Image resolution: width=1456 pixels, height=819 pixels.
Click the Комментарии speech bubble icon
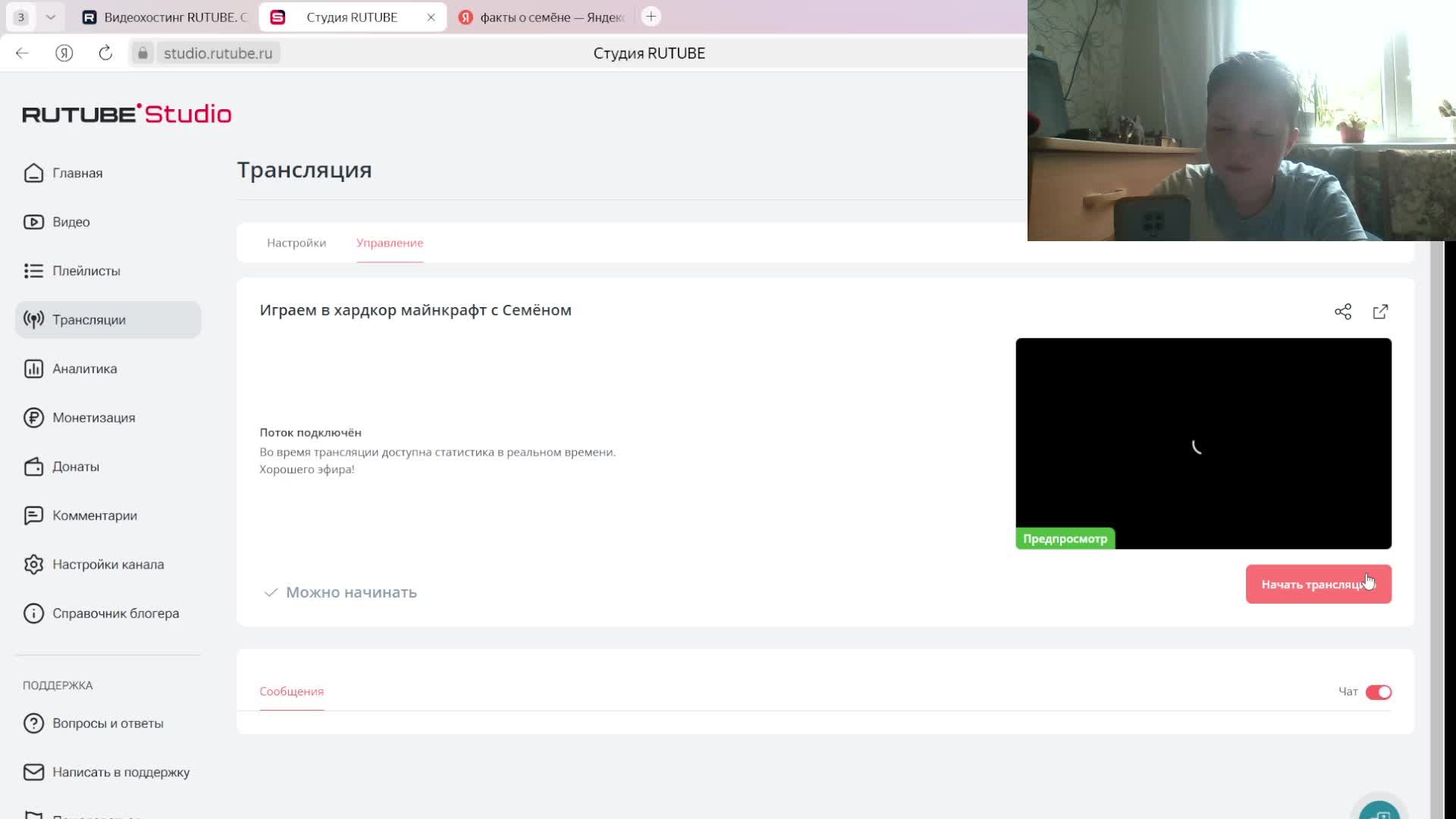click(33, 516)
